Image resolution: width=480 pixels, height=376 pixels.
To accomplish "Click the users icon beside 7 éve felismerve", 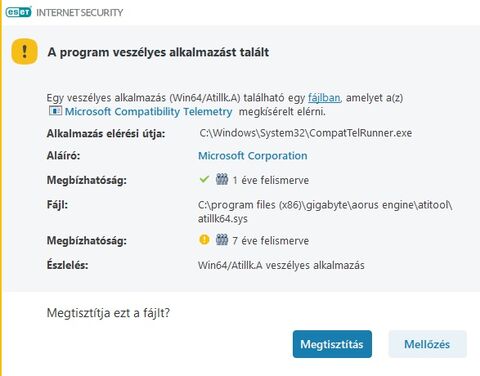I will (222, 239).
